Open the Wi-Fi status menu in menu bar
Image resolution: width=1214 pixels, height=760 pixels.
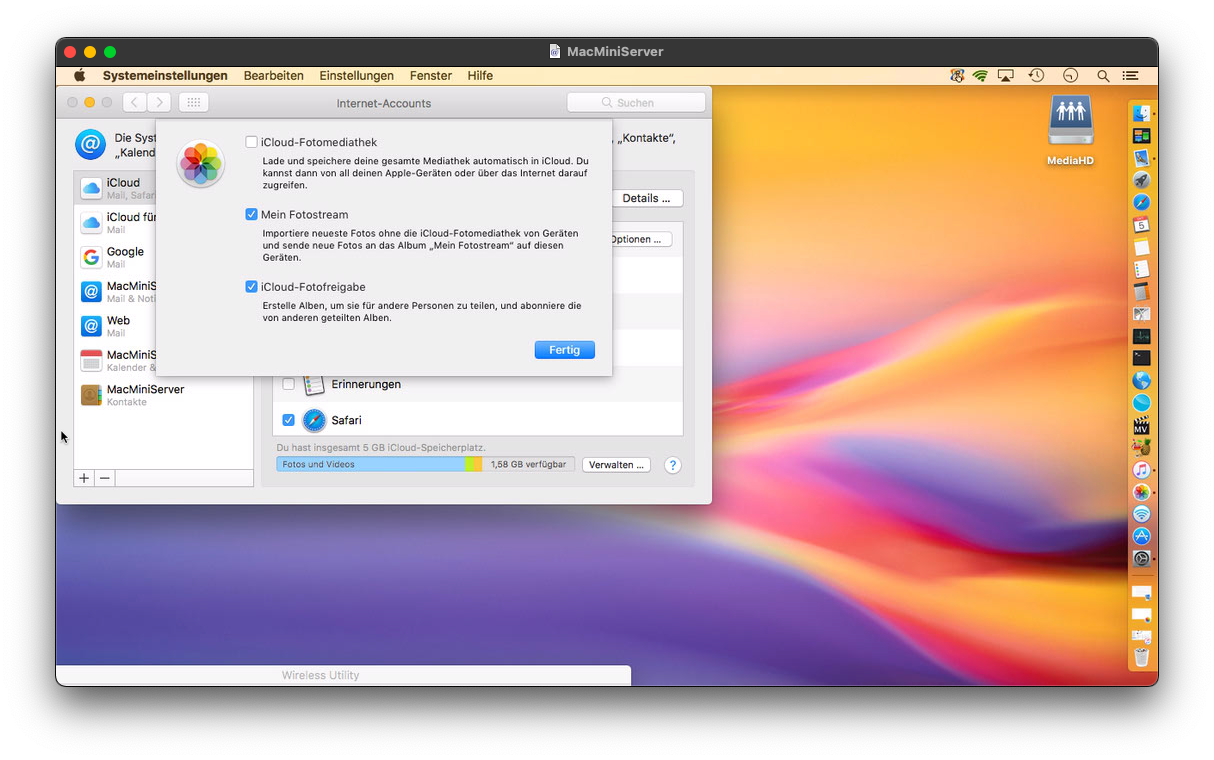click(x=980, y=76)
